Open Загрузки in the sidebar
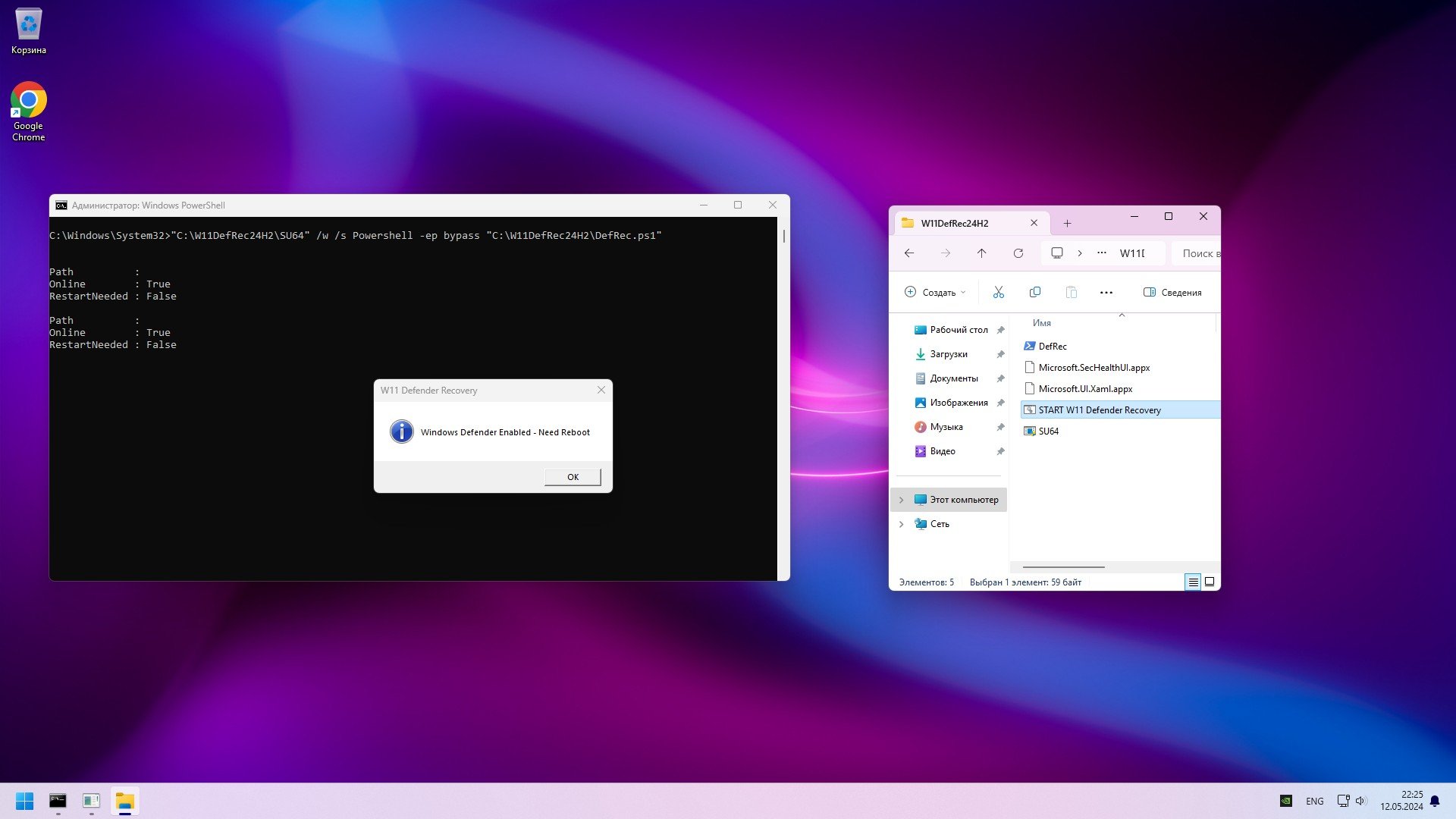Viewport: 1456px width, 819px height. tap(948, 354)
